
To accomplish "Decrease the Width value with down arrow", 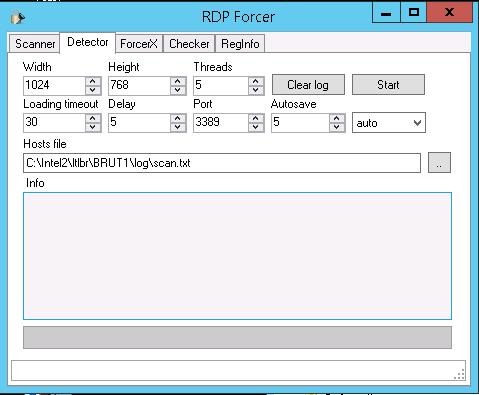I will (93, 90).
